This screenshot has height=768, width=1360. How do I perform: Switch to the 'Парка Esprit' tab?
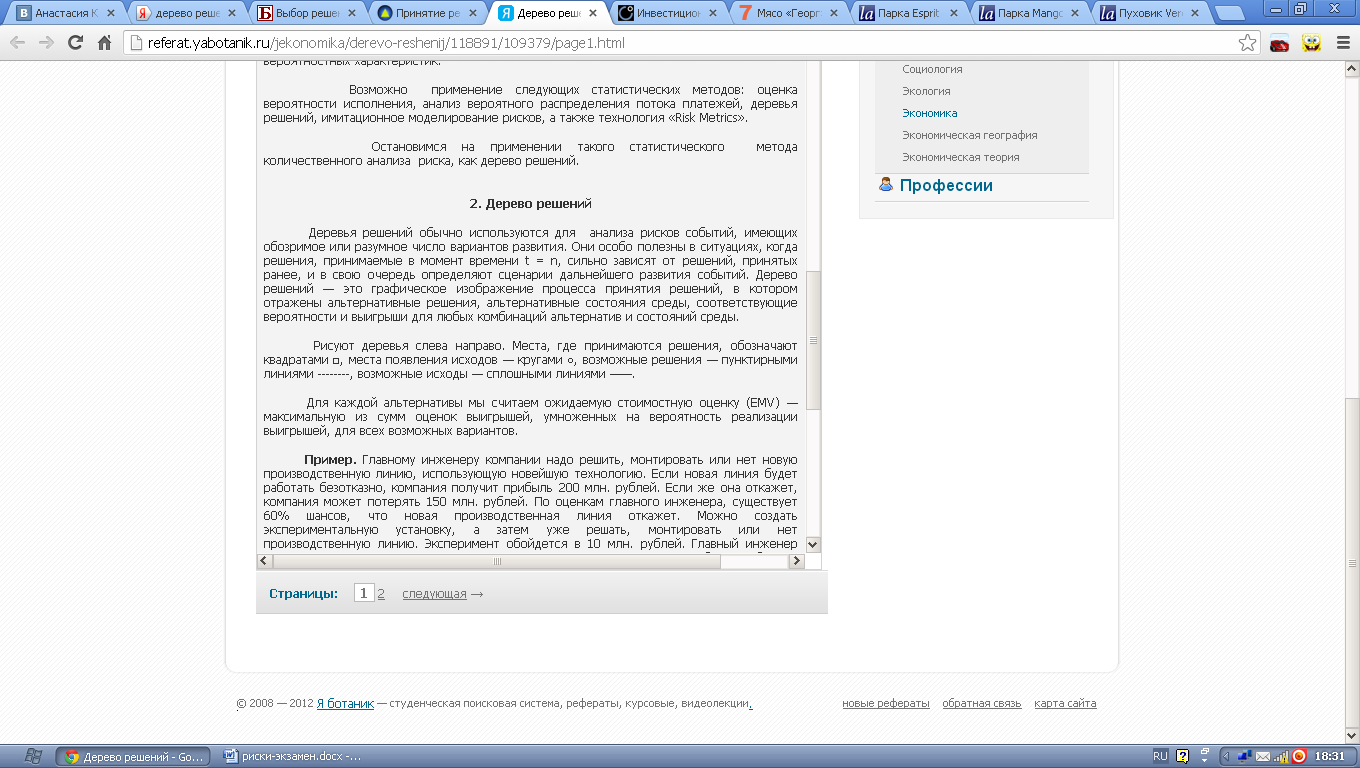908,14
